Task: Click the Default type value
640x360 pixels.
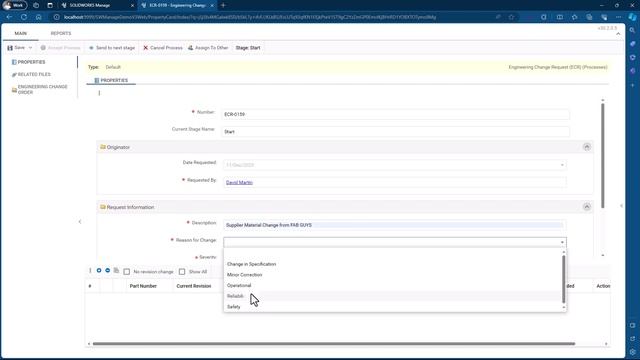Action: click(113, 67)
